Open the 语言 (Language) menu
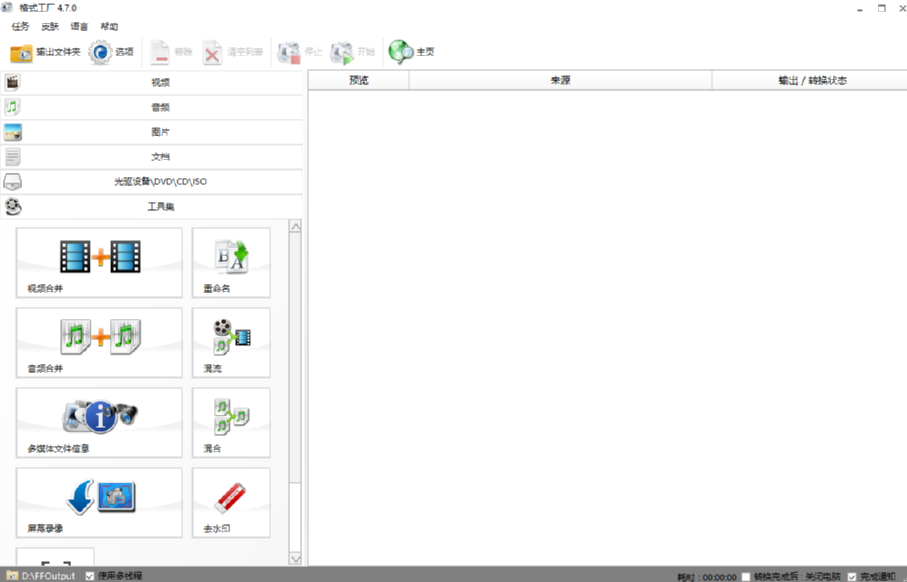This screenshot has width=907, height=582. point(79,27)
